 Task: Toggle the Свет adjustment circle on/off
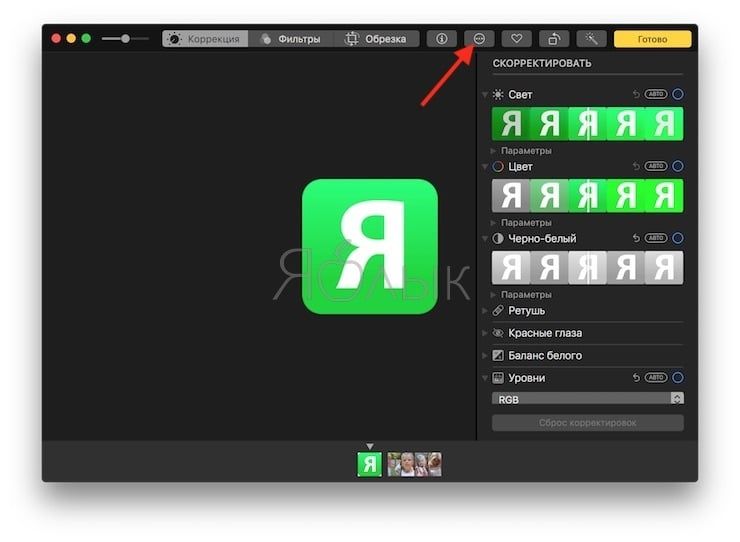click(x=678, y=94)
